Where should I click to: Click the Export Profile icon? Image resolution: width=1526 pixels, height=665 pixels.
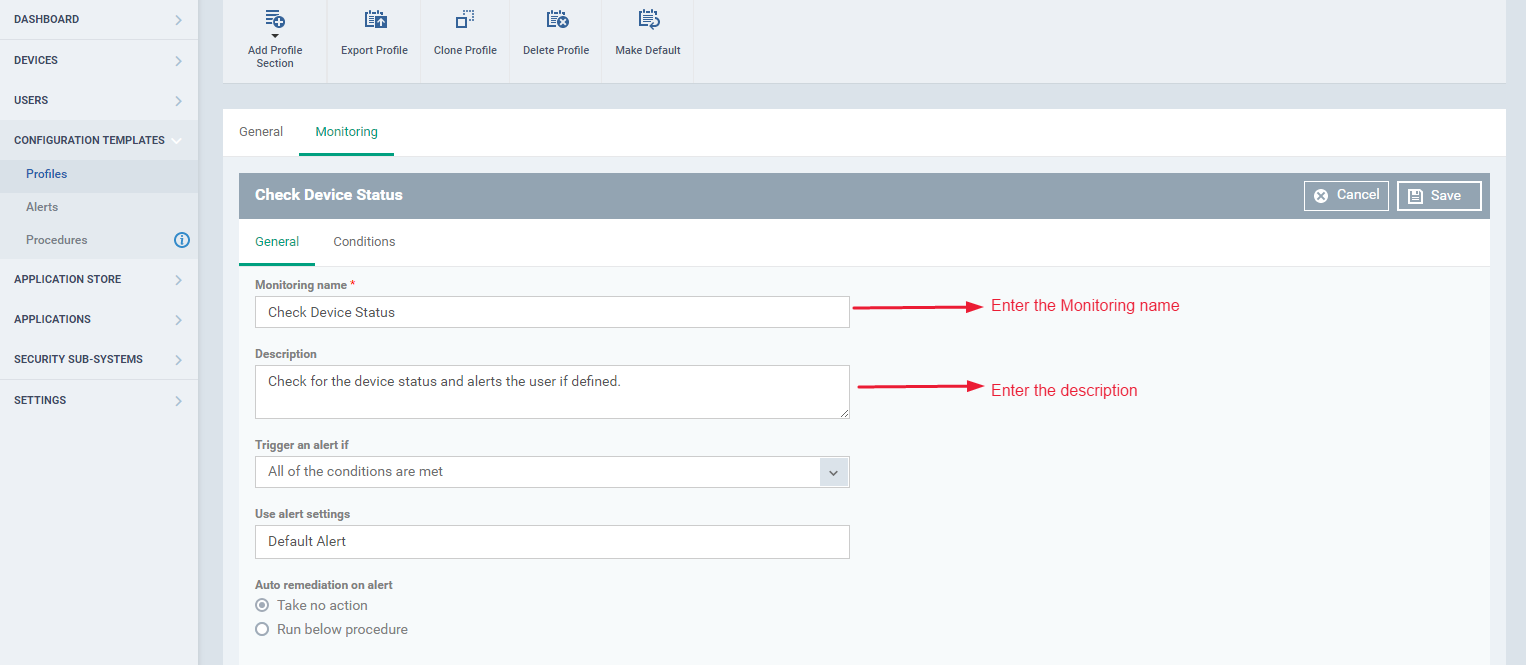click(x=375, y=19)
